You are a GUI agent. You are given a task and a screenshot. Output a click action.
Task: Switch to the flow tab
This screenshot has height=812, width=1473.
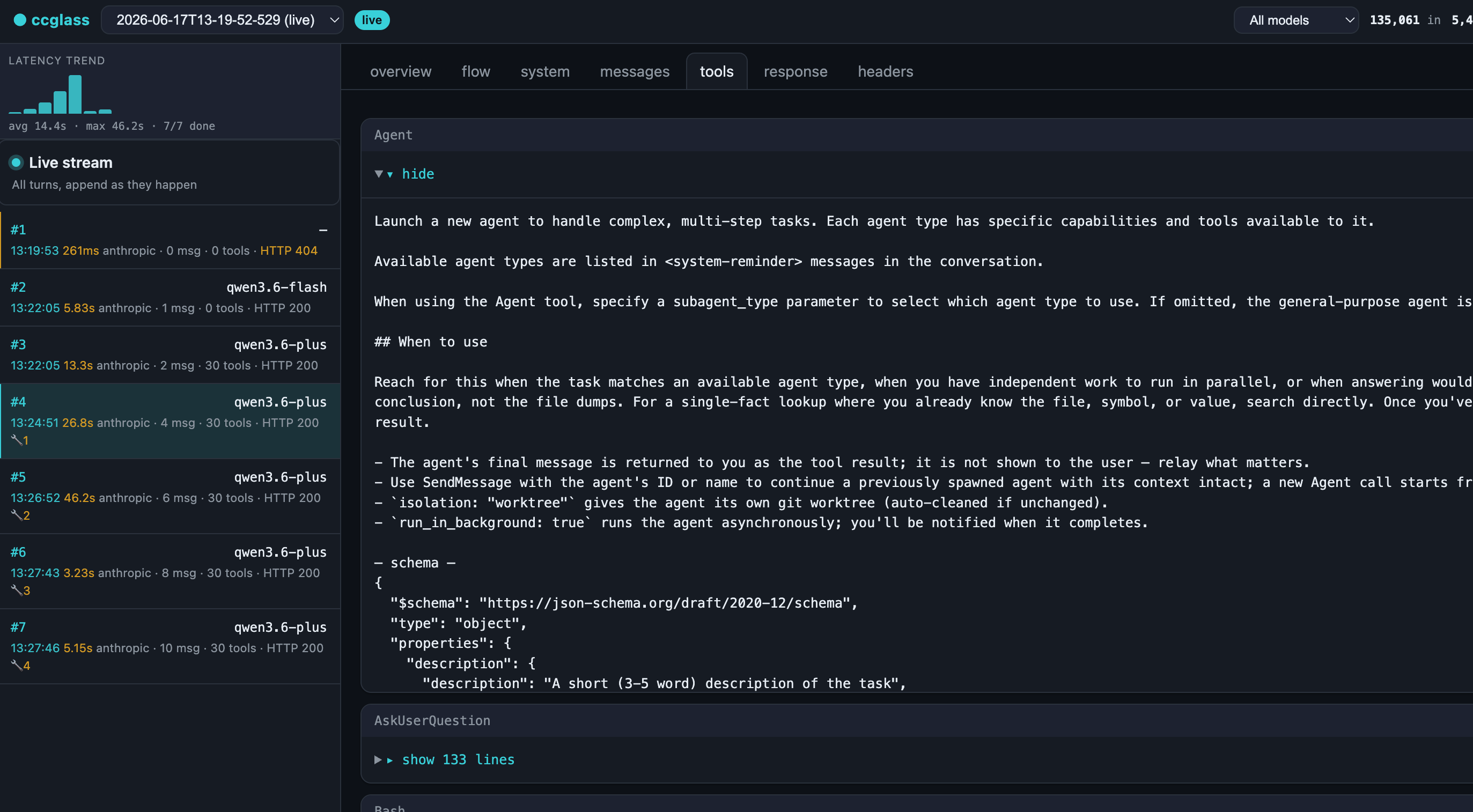point(476,71)
